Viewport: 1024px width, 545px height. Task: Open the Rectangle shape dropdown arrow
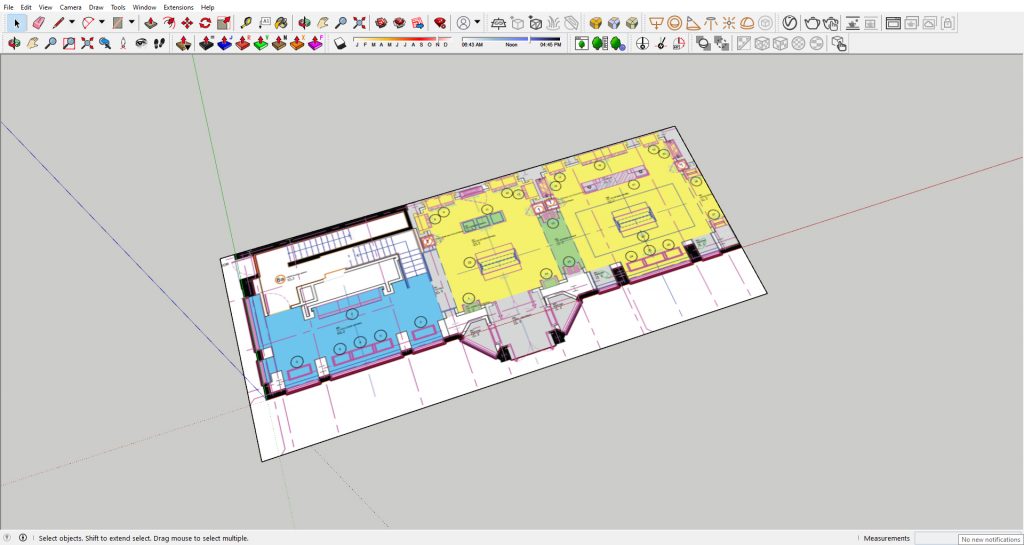131,22
